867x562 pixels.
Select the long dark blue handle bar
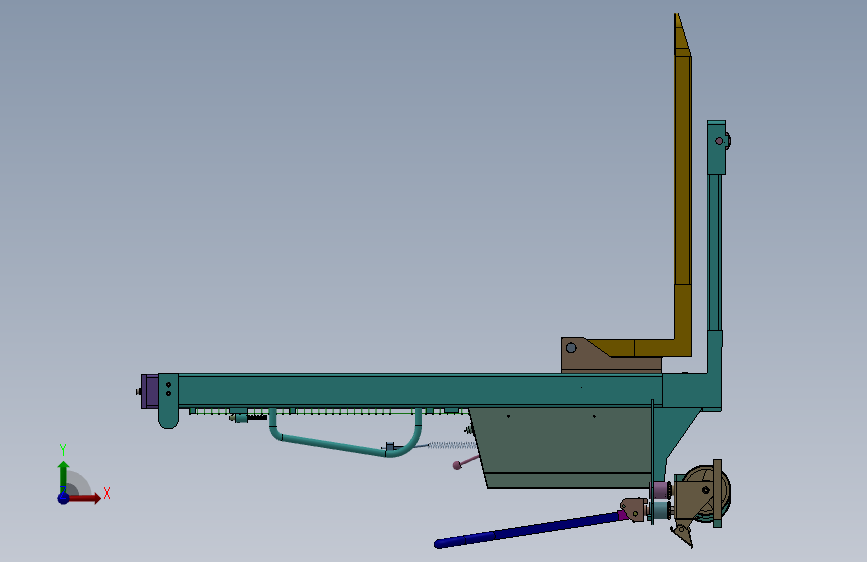pos(529,530)
